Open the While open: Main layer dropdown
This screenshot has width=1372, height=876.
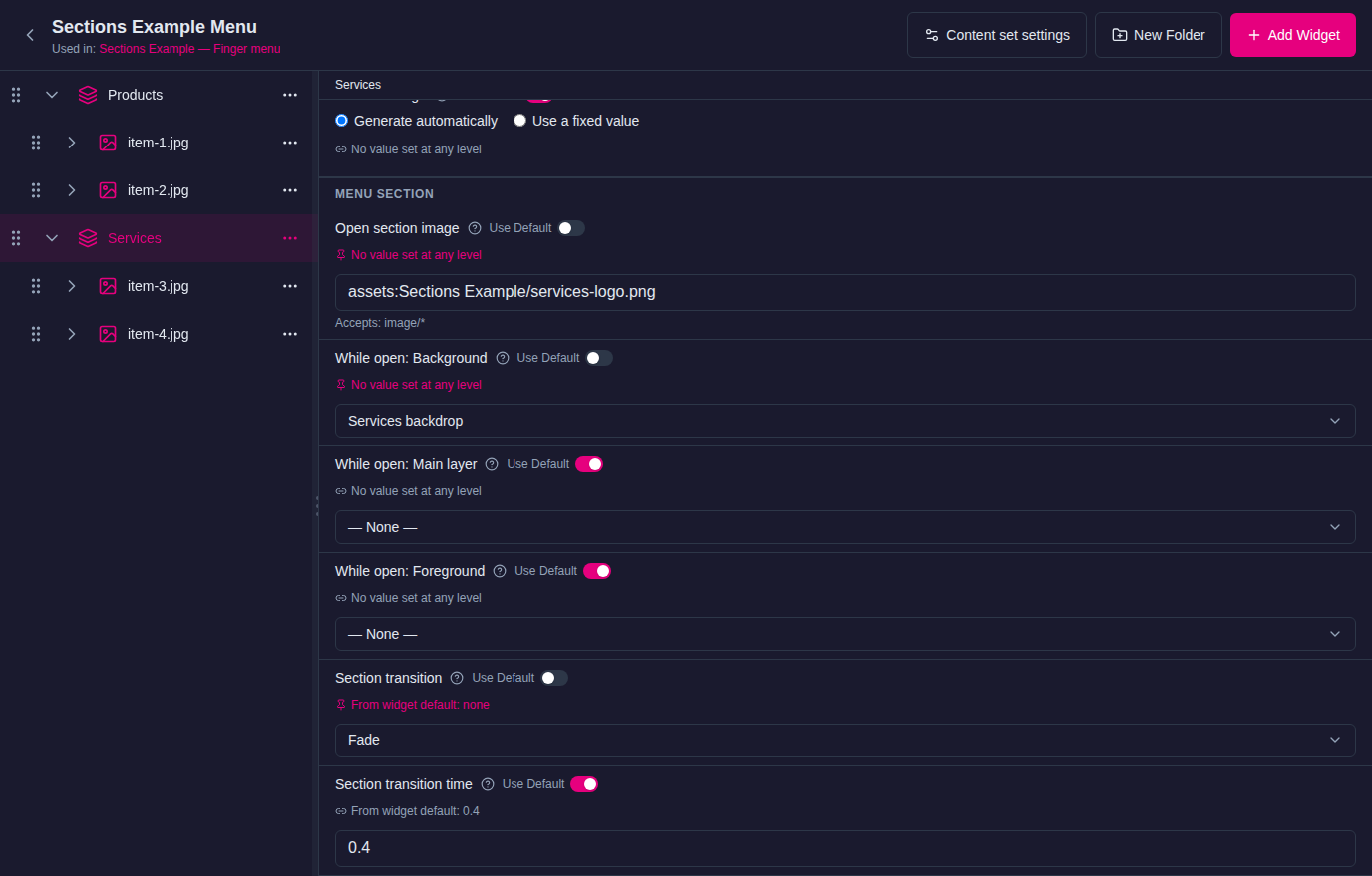pos(846,527)
